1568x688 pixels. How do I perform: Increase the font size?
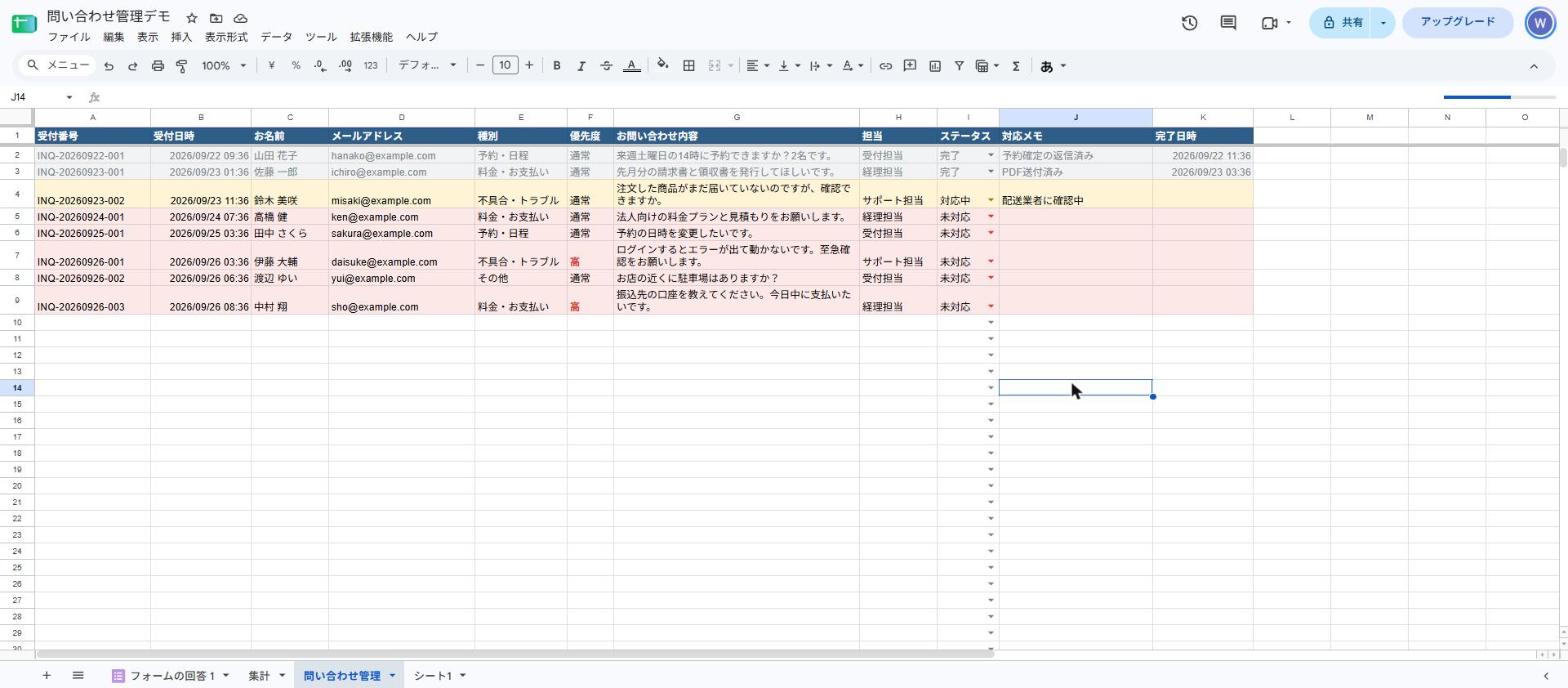point(529,66)
